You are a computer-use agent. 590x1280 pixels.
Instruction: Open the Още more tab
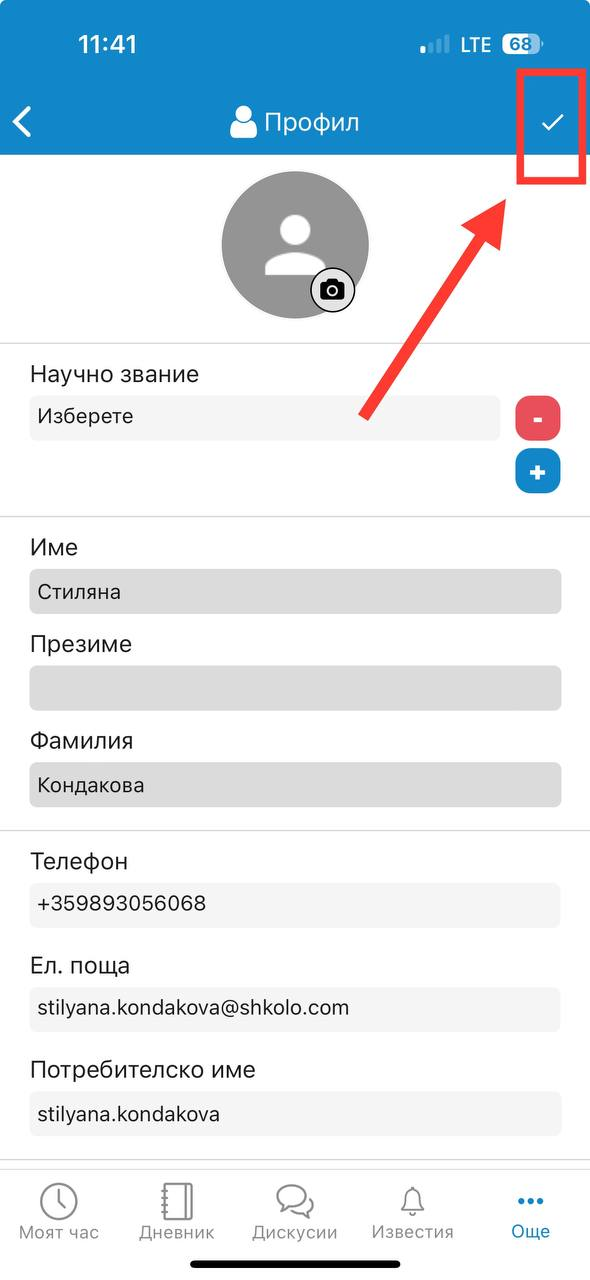point(531,1211)
